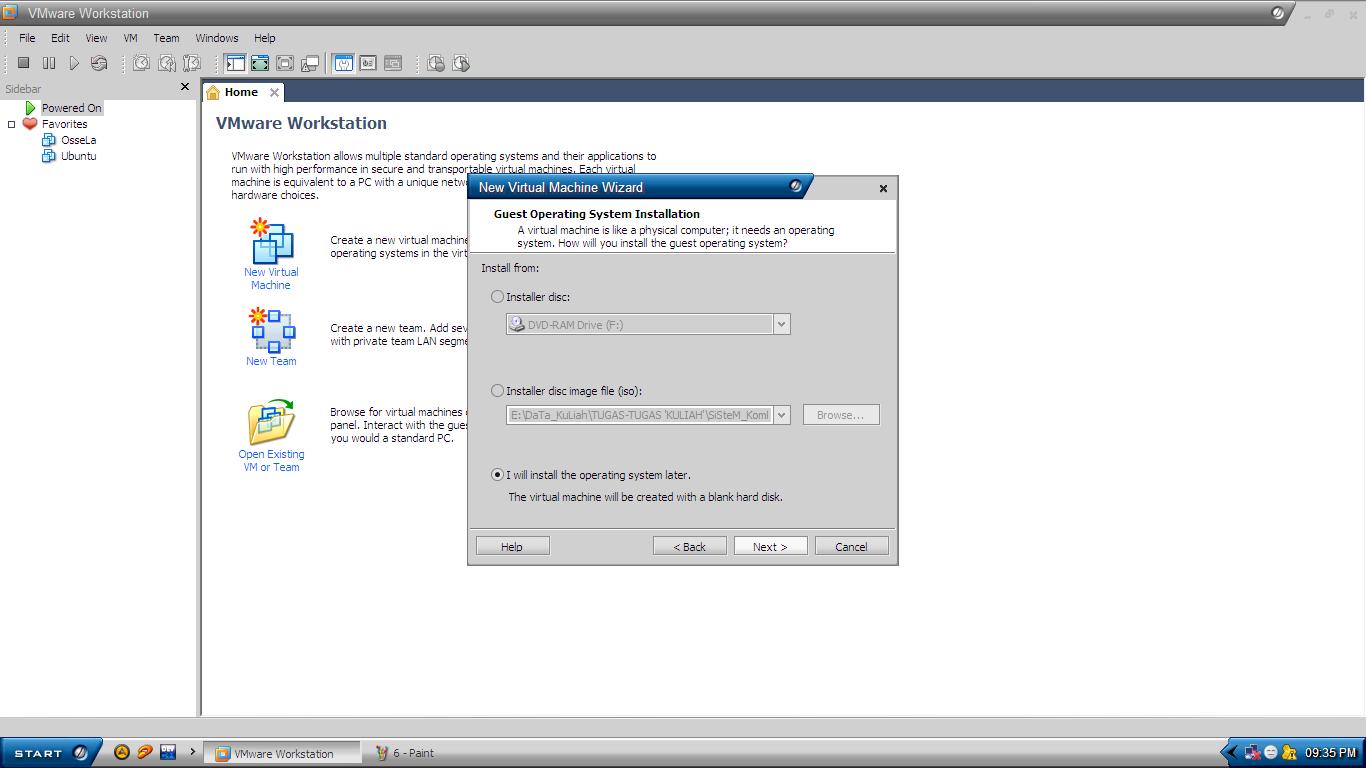Open the iso file path dropdown arrow

click(782, 415)
